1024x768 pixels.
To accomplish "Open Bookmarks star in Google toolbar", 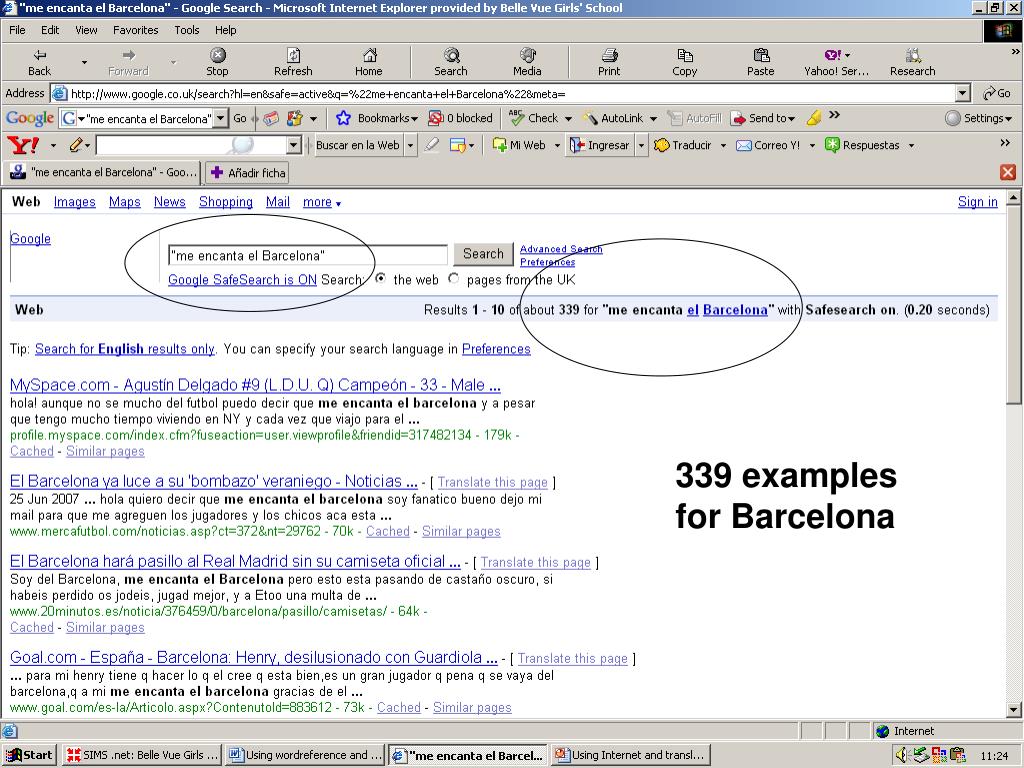I will pyautogui.click(x=344, y=118).
